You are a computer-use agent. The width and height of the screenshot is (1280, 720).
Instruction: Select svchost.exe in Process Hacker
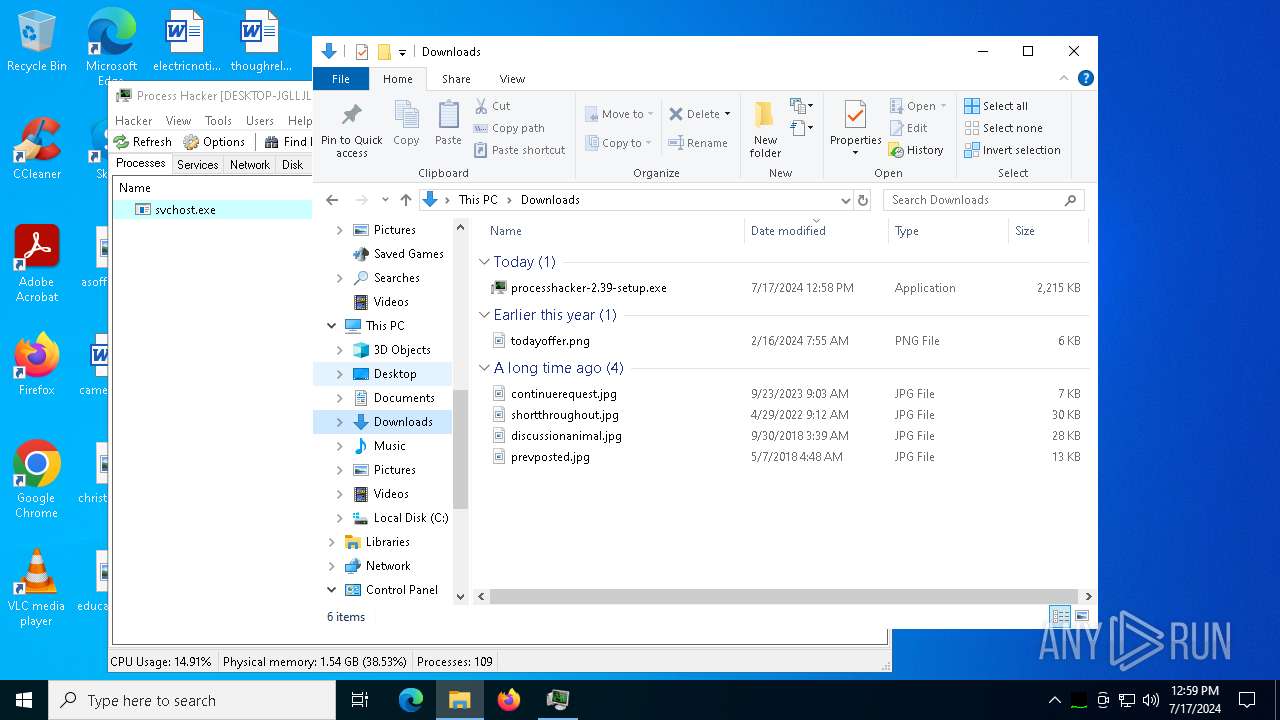click(185, 210)
